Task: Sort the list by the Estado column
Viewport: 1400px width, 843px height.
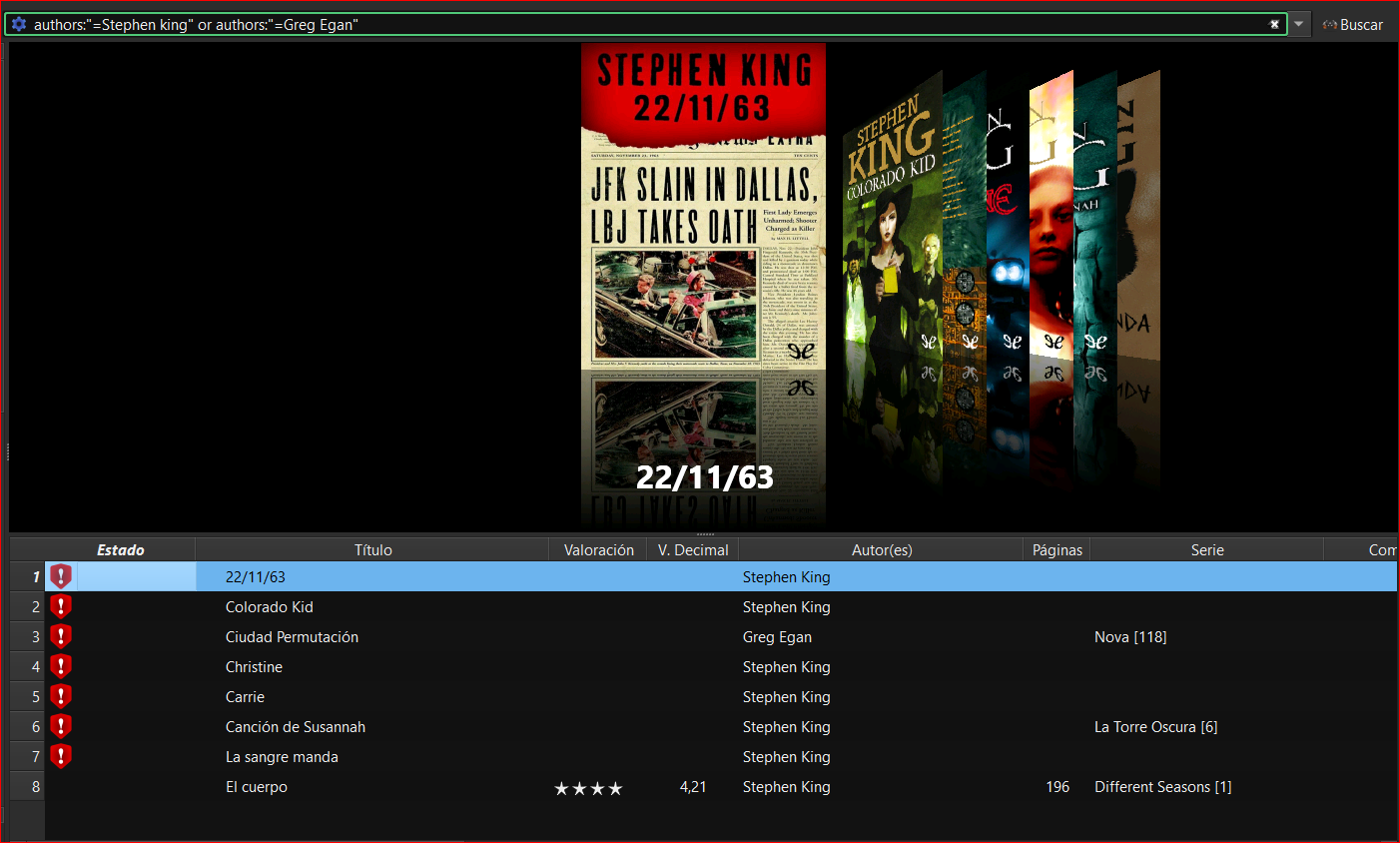Action: [121, 550]
